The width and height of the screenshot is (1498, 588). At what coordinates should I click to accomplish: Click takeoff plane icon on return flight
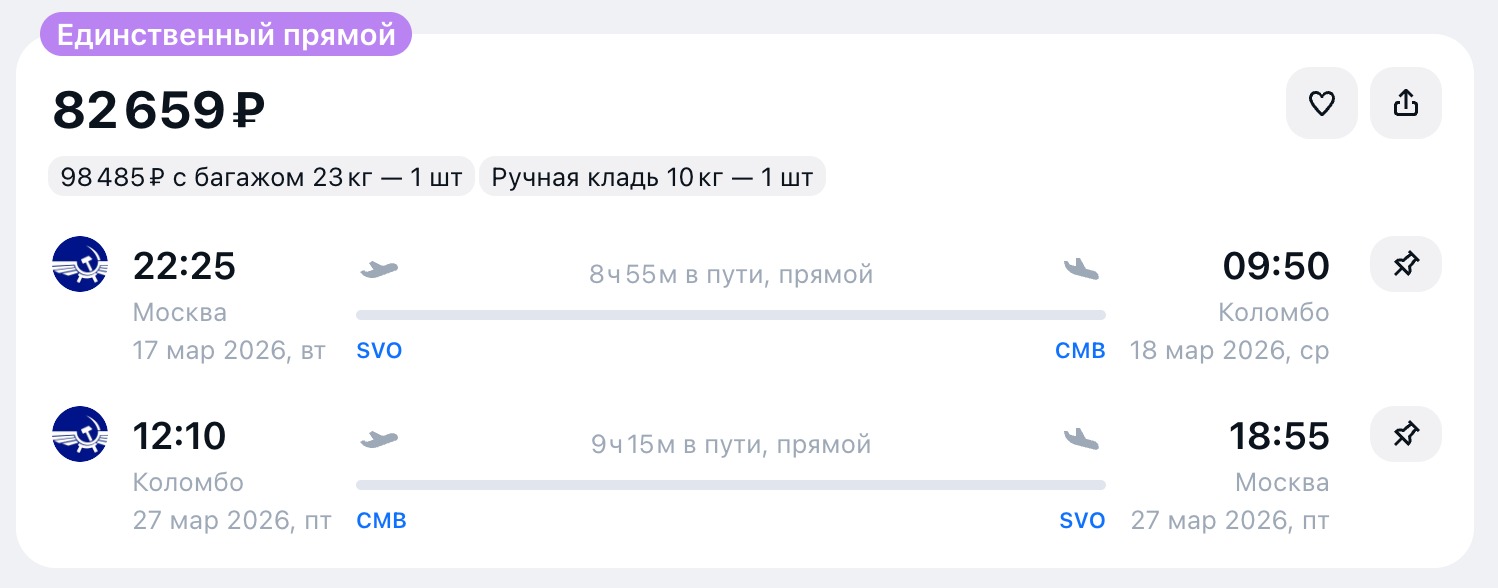pos(378,439)
